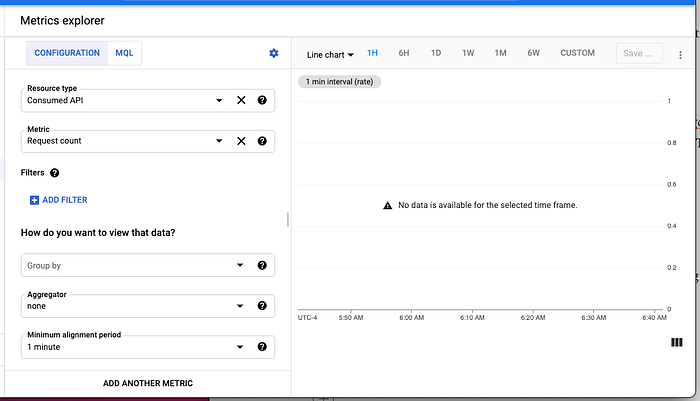Select the 6H time range
Screen dimensions: 700x401
[404, 53]
